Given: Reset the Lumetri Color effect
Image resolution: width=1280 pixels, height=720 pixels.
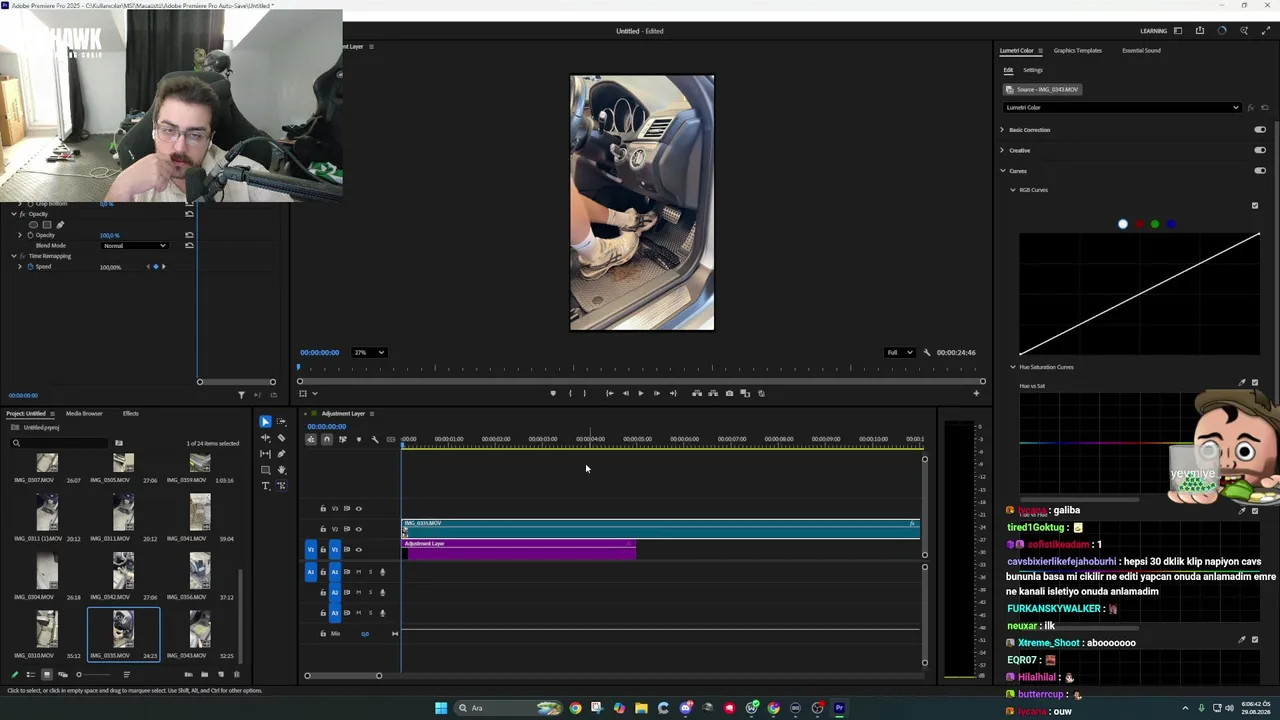Looking at the screenshot, I should pyautogui.click(x=1265, y=107).
